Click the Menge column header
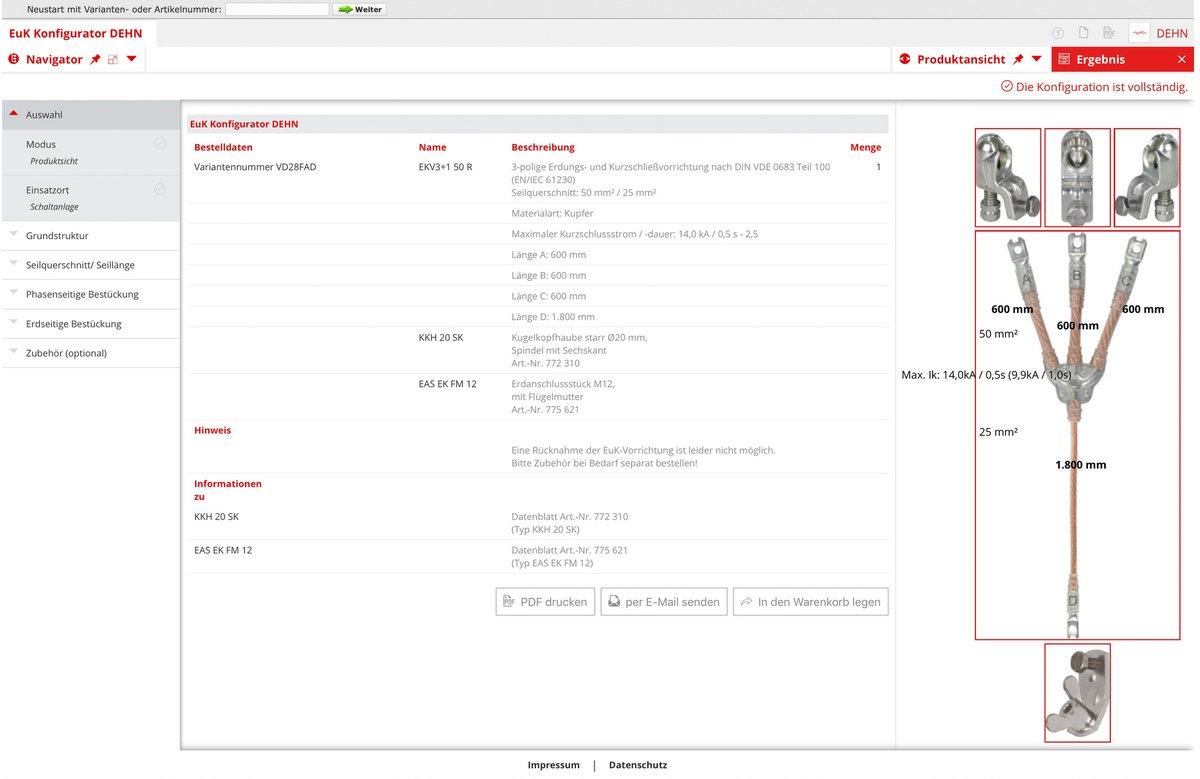 pyautogui.click(x=865, y=147)
